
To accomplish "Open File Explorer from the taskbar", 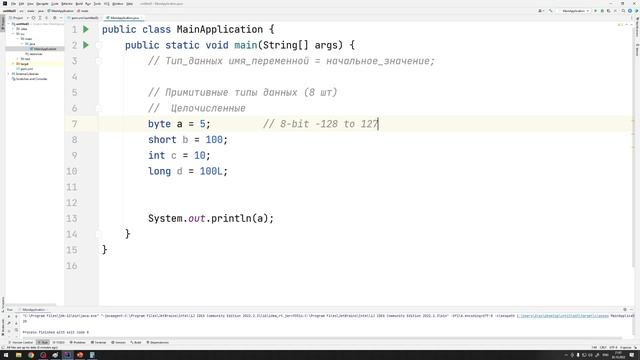I will click(18, 355).
